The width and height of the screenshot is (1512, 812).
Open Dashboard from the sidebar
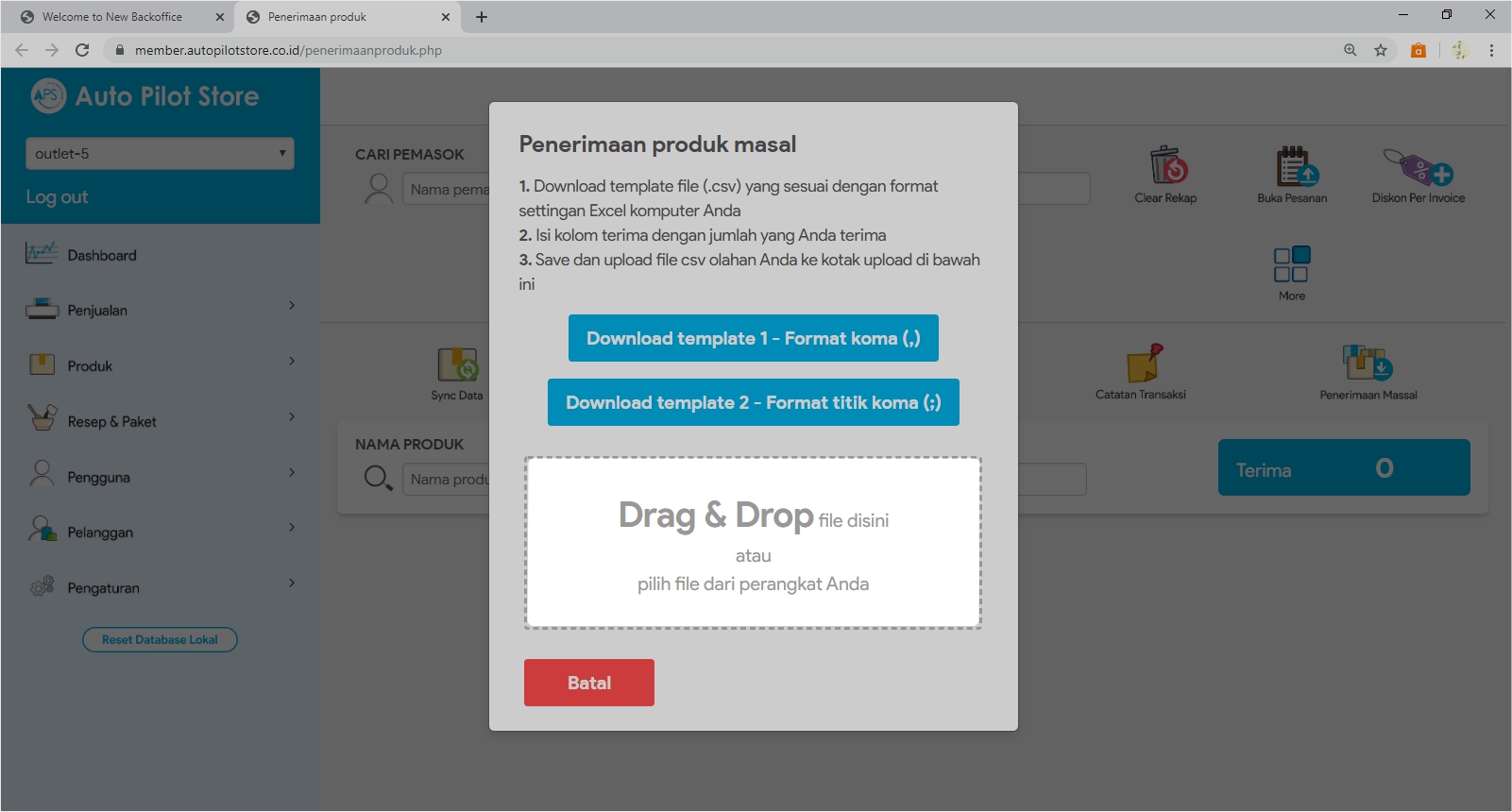(x=102, y=255)
